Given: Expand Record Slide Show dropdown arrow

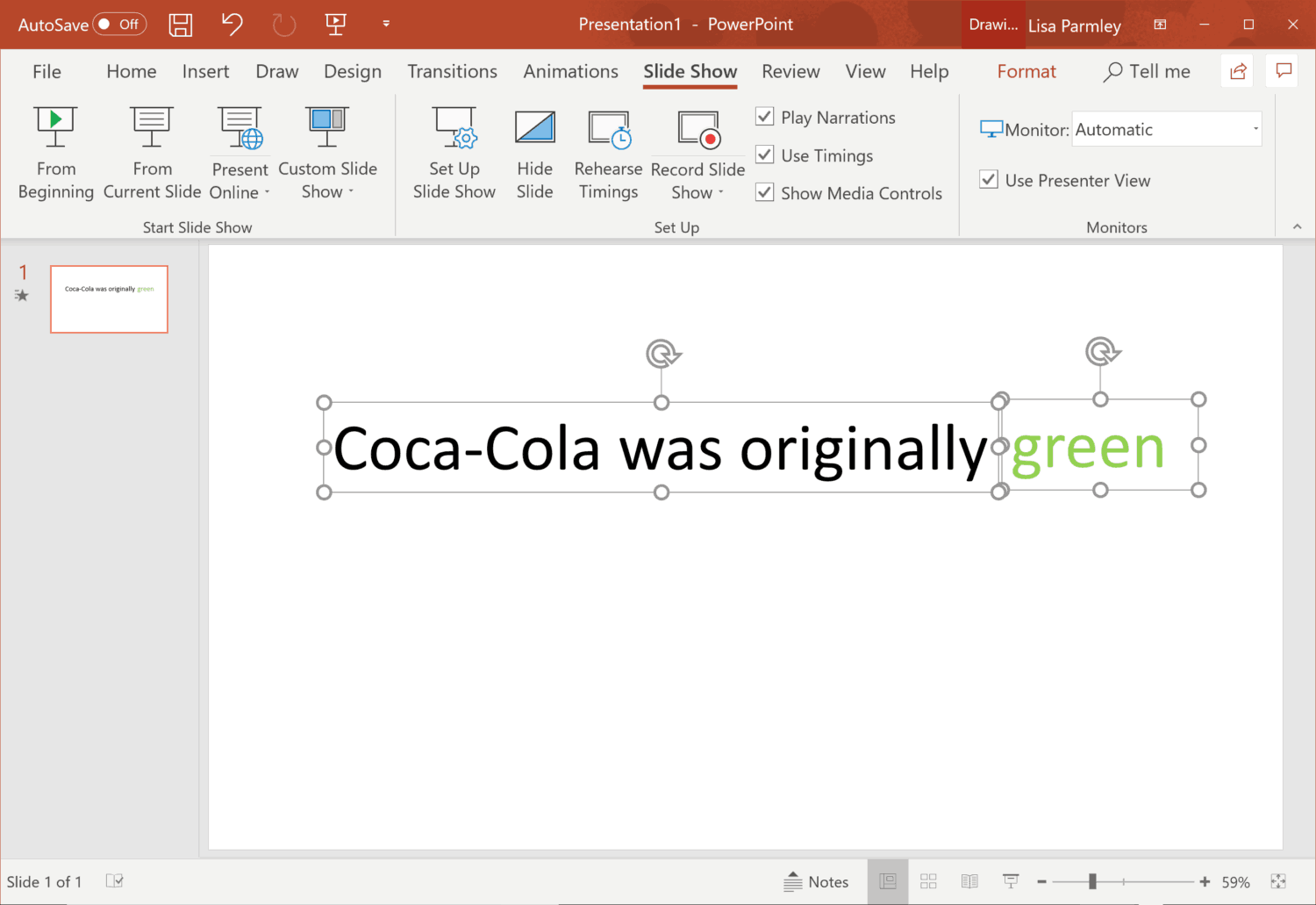Looking at the screenshot, I should point(721,193).
